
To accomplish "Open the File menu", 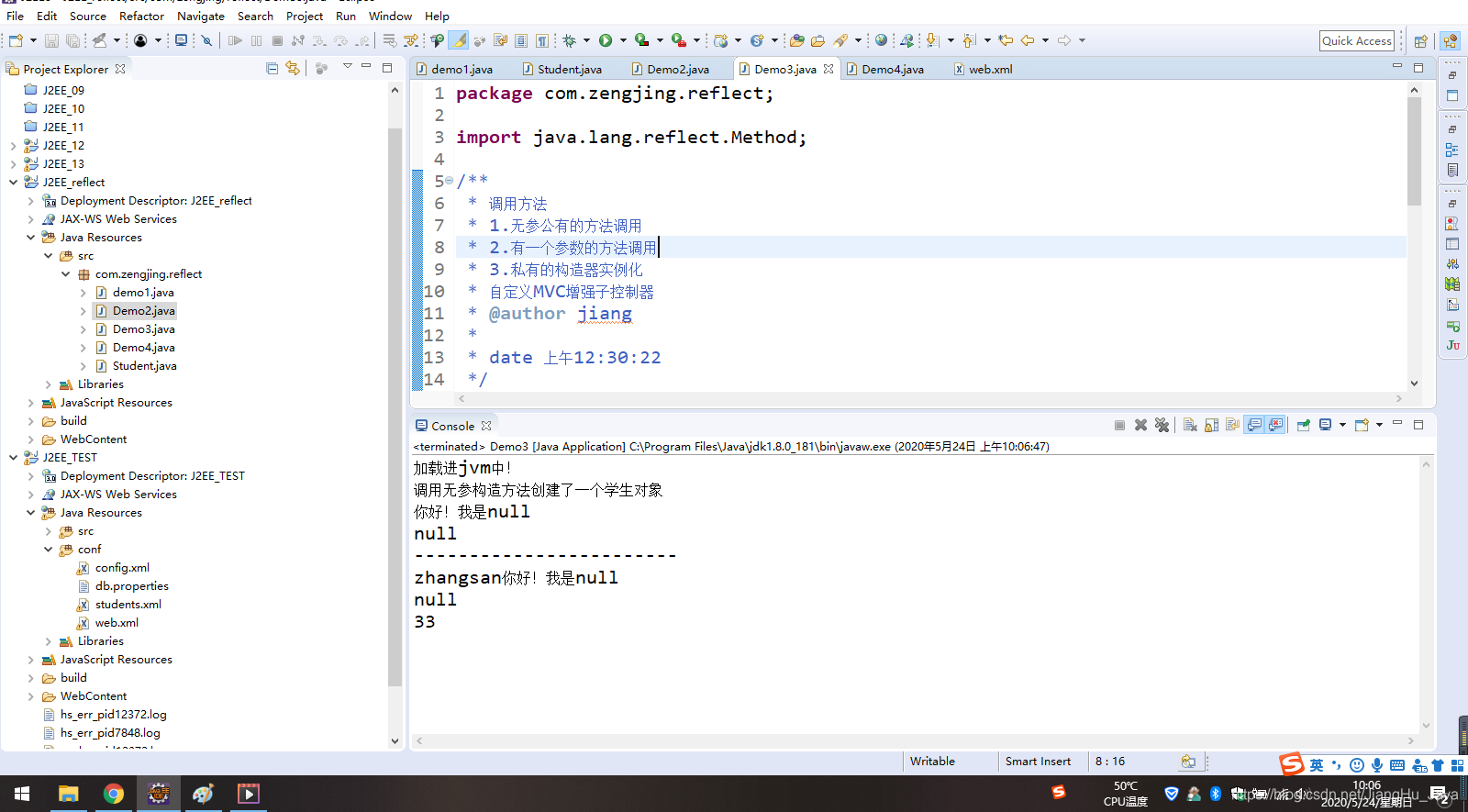I will (15, 16).
